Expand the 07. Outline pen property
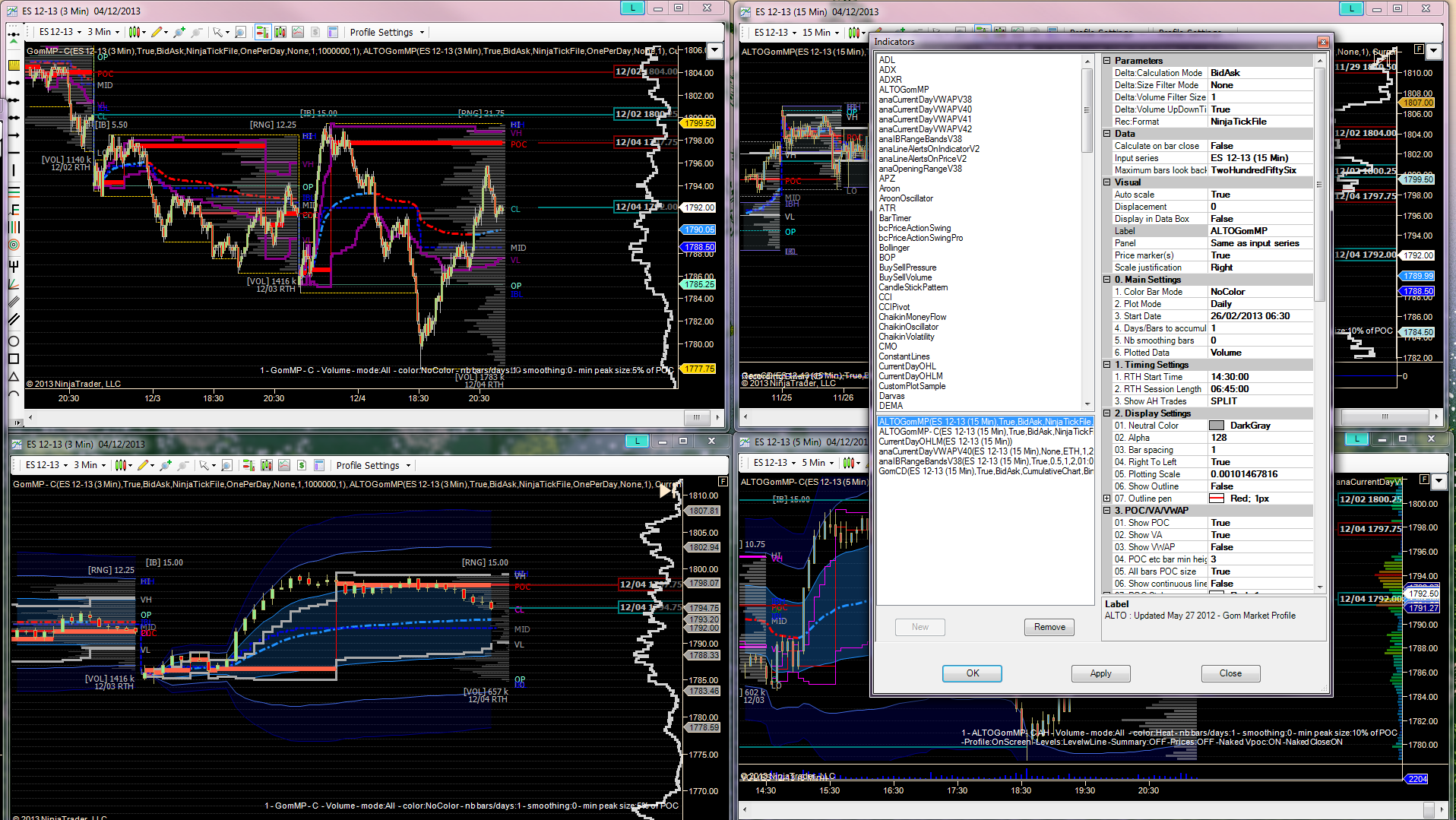The height and width of the screenshot is (820, 1456). (x=1107, y=499)
